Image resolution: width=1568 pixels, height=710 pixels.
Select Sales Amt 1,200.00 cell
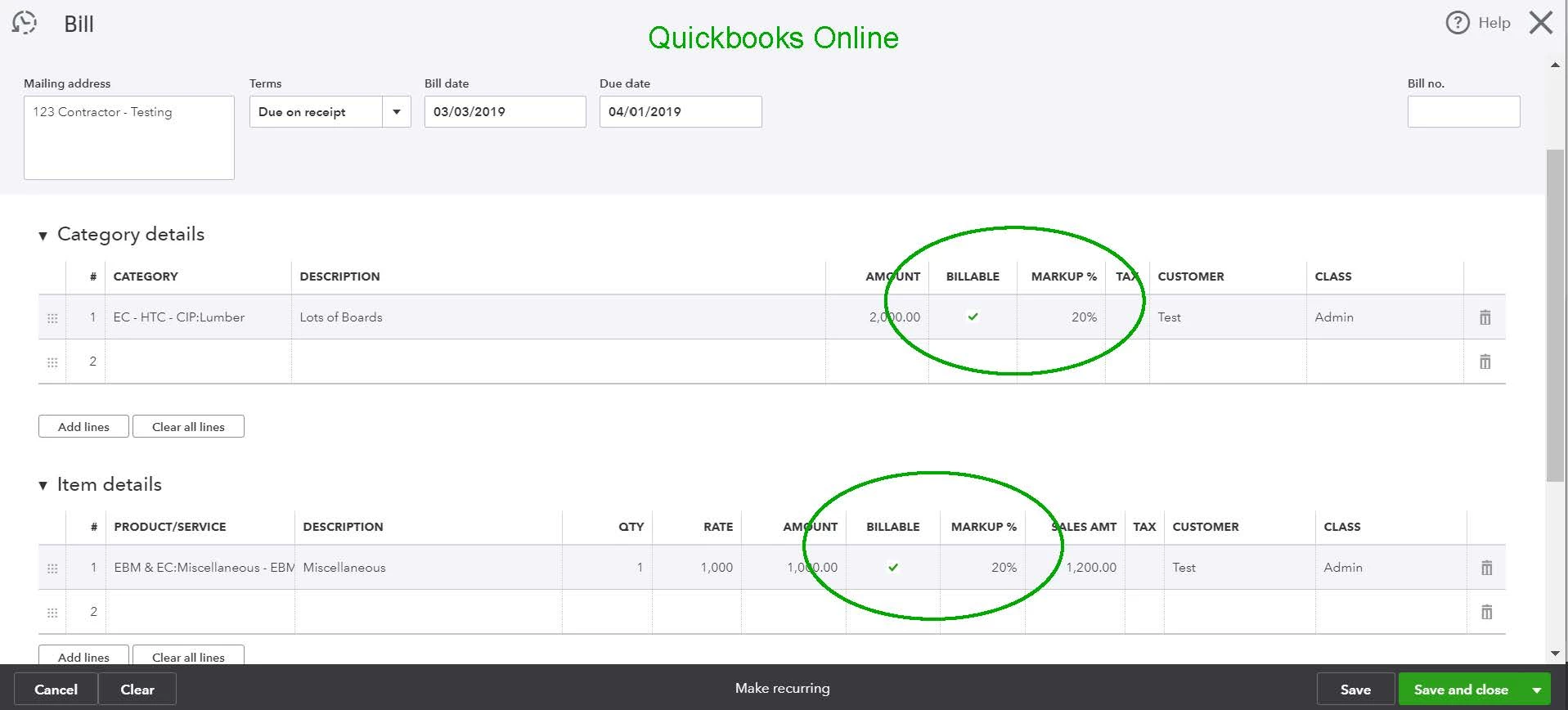tap(1075, 568)
